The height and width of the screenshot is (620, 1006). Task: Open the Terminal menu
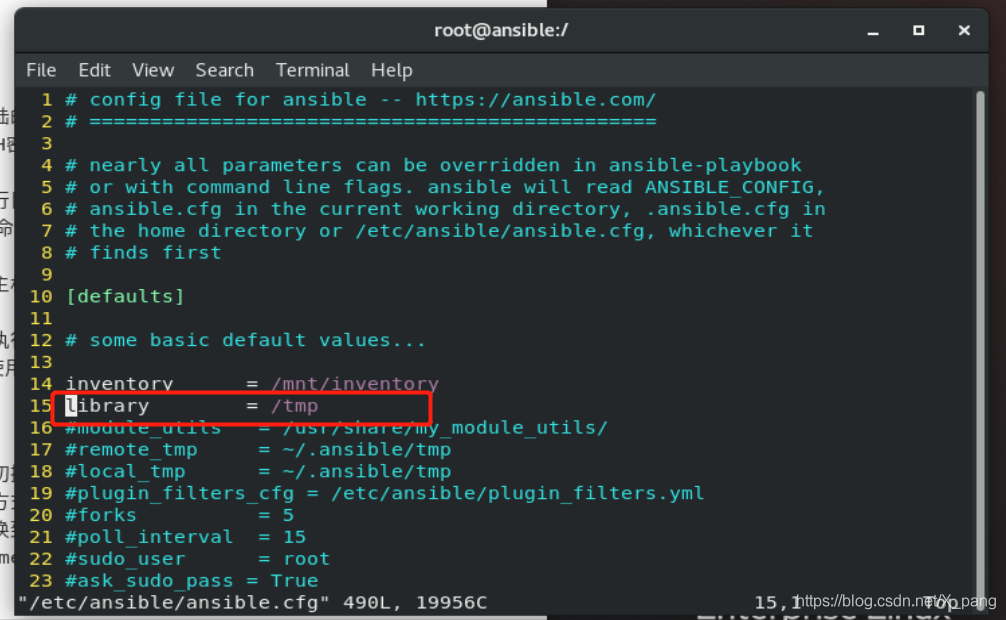pos(312,70)
